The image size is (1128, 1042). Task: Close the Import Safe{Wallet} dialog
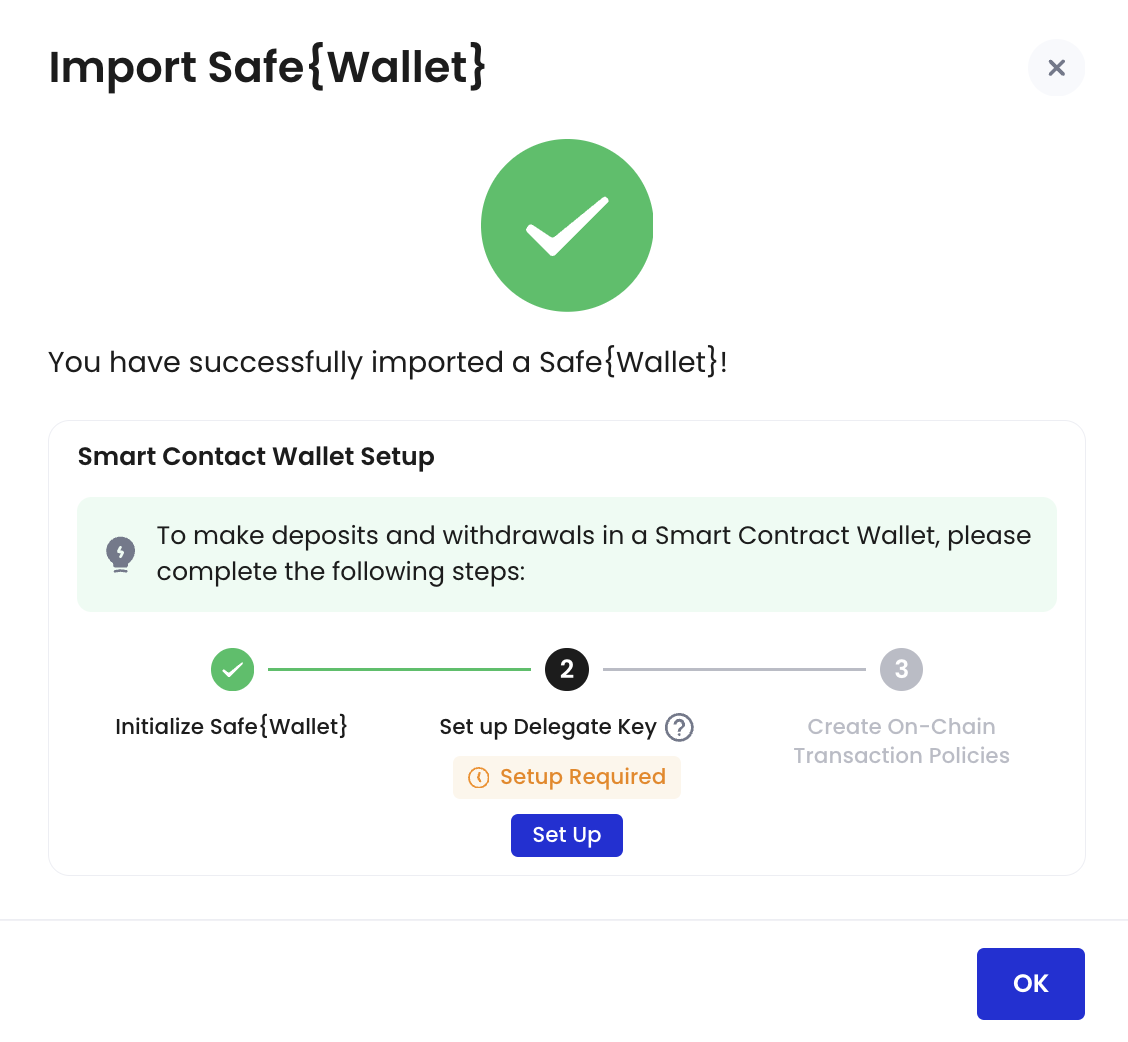(1056, 68)
